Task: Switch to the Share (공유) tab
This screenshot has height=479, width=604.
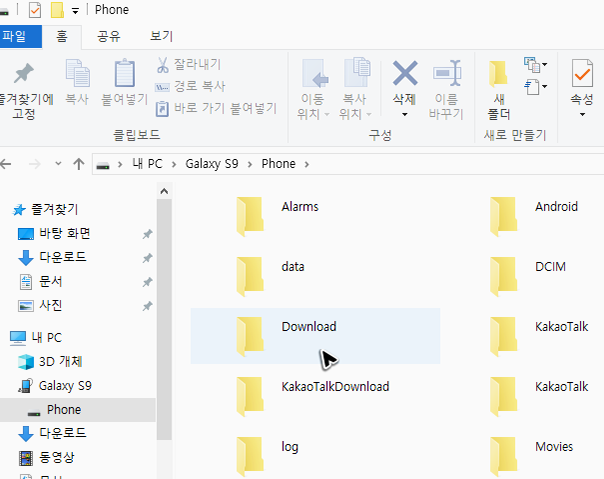Action: click(x=109, y=36)
